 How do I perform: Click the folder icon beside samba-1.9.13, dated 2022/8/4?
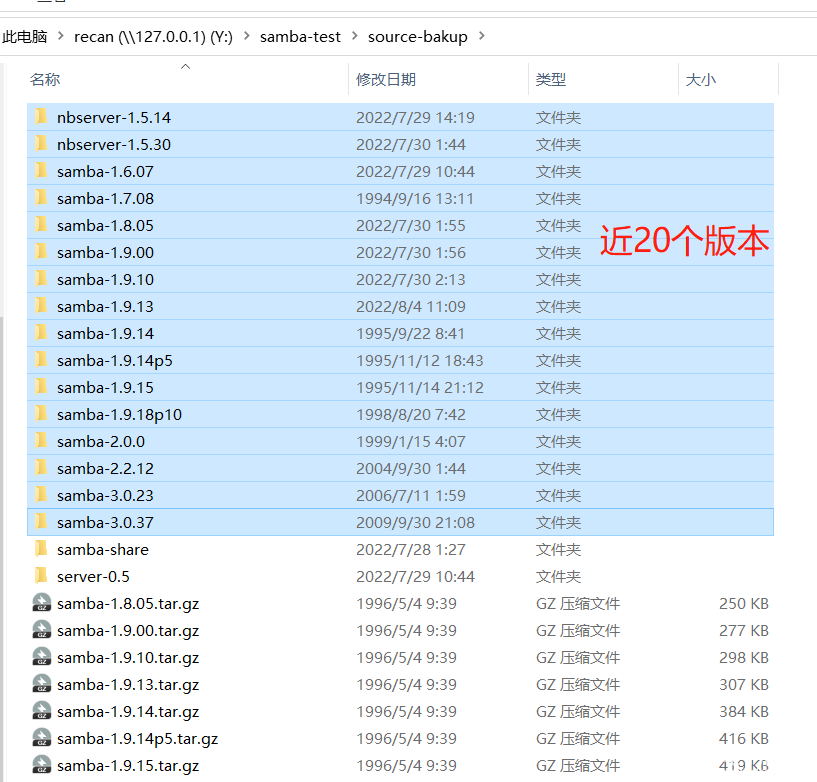click(x=41, y=306)
